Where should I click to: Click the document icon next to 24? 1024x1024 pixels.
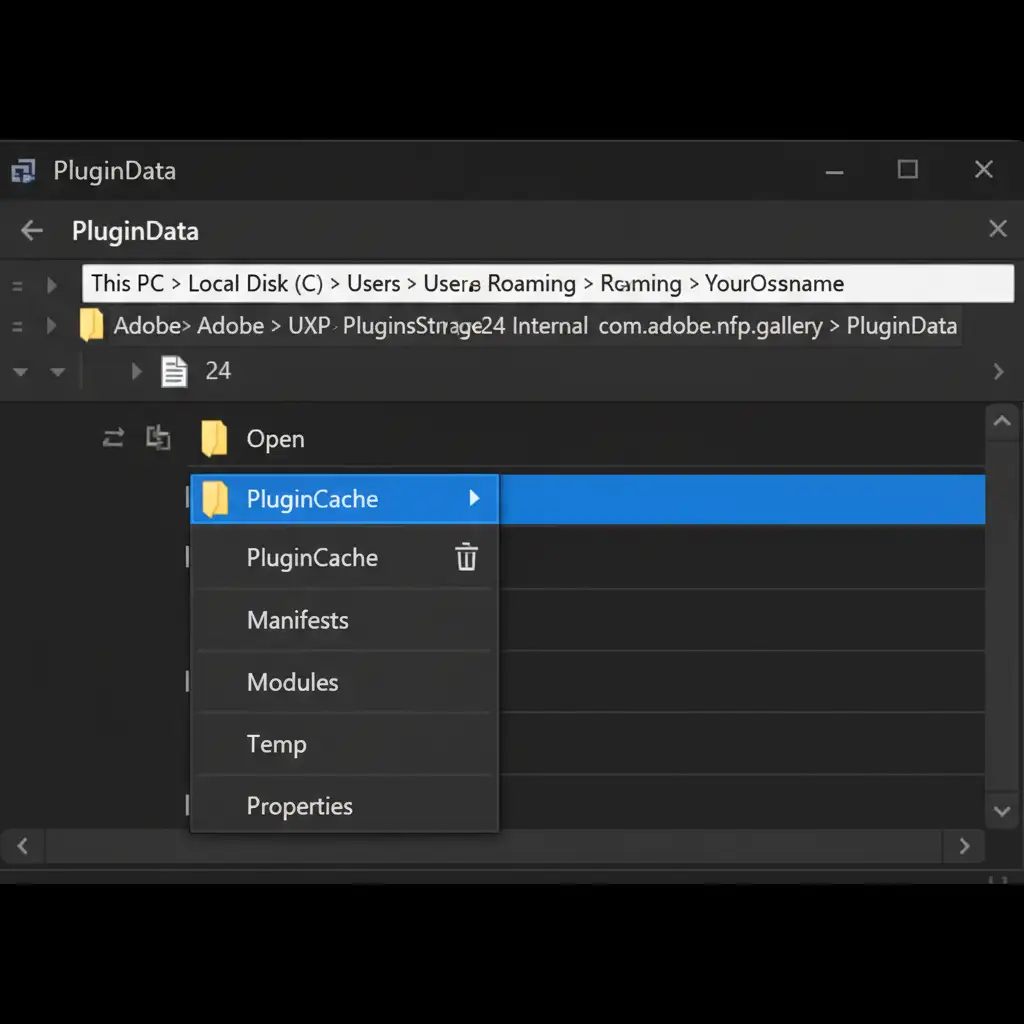(174, 372)
